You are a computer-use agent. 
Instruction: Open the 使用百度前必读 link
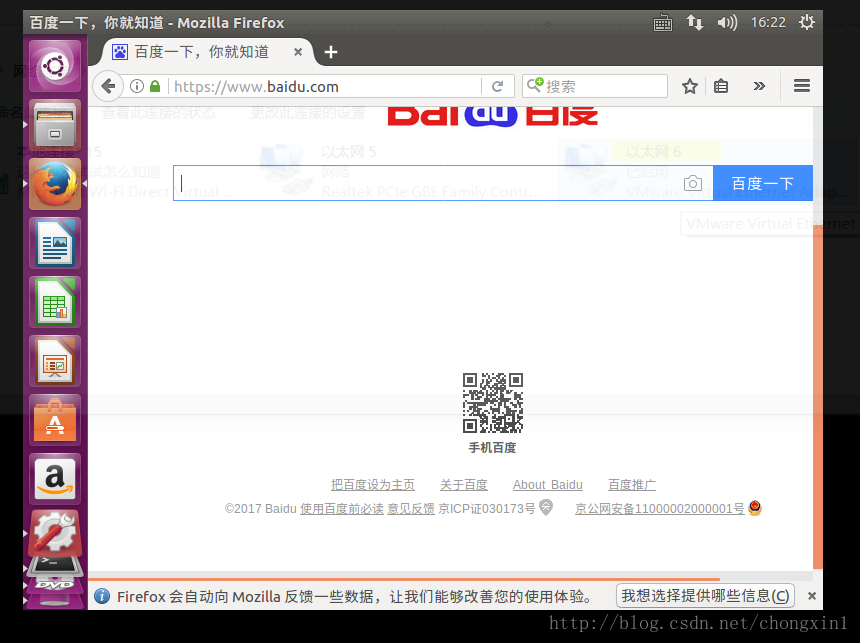tap(342, 509)
